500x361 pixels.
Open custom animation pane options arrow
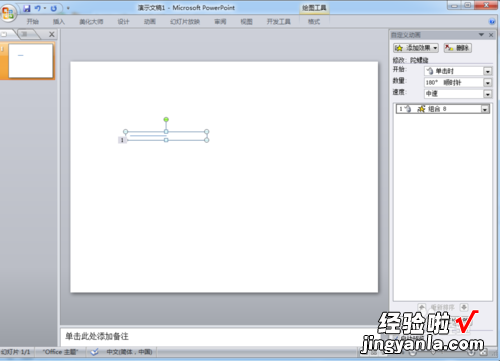[481, 35]
